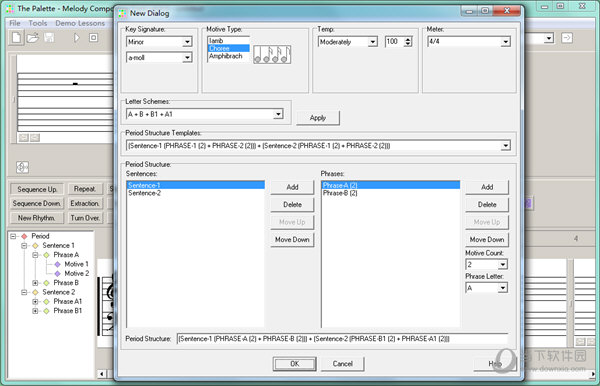Click Turn Over button in main window
The width and height of the screenshot is (600, 386).
85,218
